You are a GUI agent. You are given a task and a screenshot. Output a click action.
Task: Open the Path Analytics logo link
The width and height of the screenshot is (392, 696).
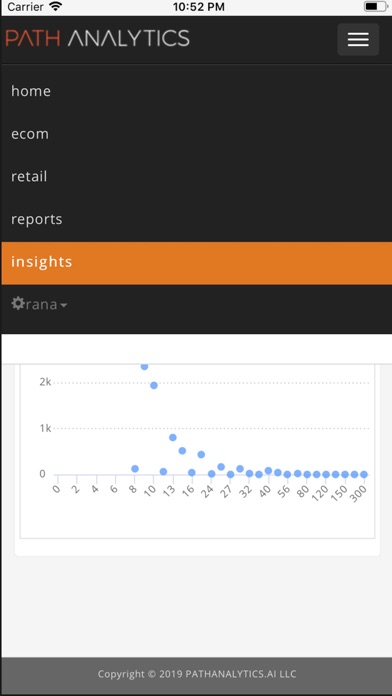[x=98, y=39]
